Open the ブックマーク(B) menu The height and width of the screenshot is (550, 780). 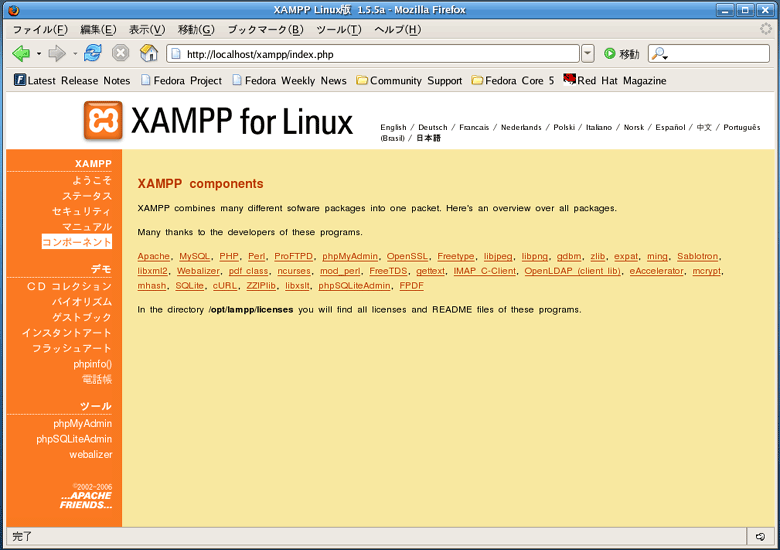(x=265, y=30)
